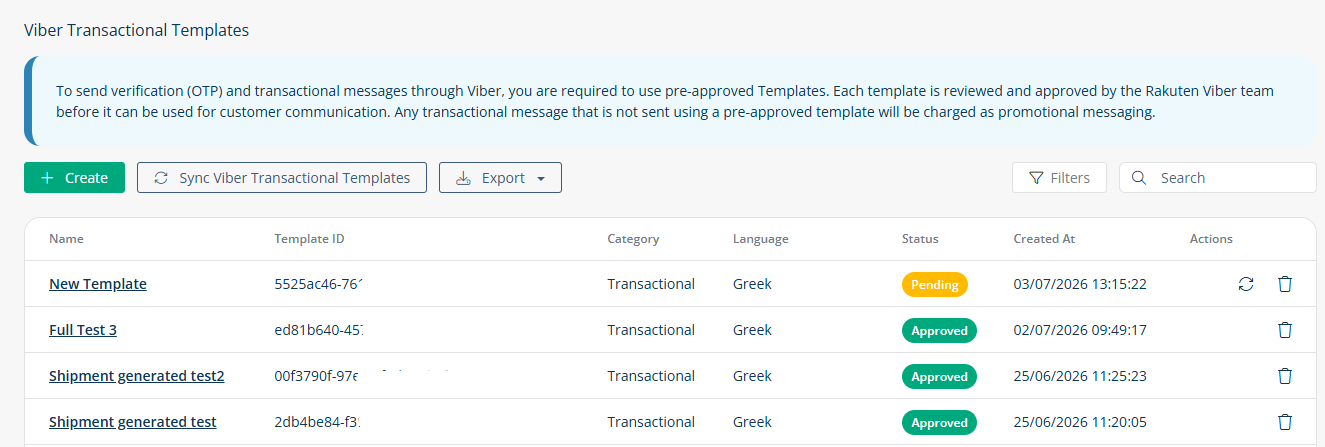The height and width of the screenshot is (447, 1325).
Task: Focus the Search input field
Action: coord(1217,178)
